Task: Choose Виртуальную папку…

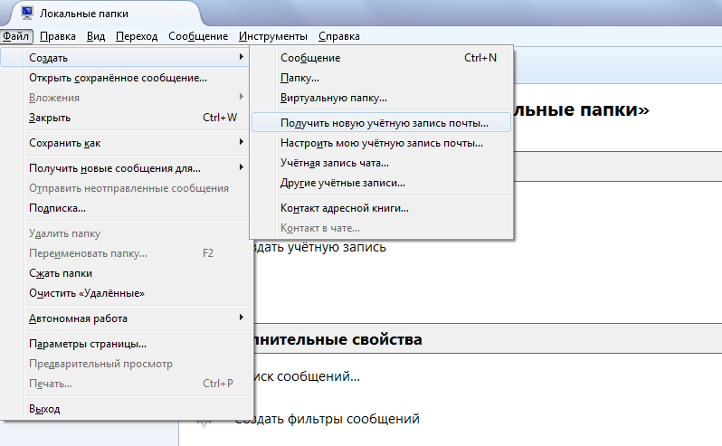Action: tap(381, 98)
